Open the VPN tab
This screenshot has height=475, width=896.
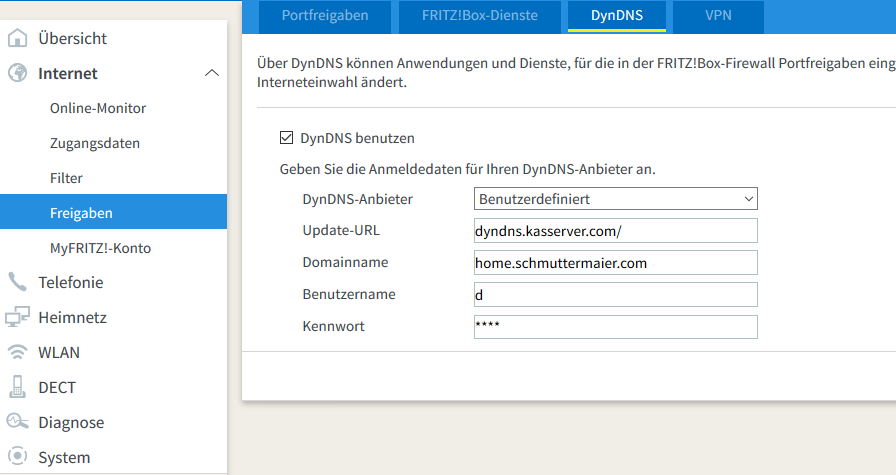tap(718, 16)
